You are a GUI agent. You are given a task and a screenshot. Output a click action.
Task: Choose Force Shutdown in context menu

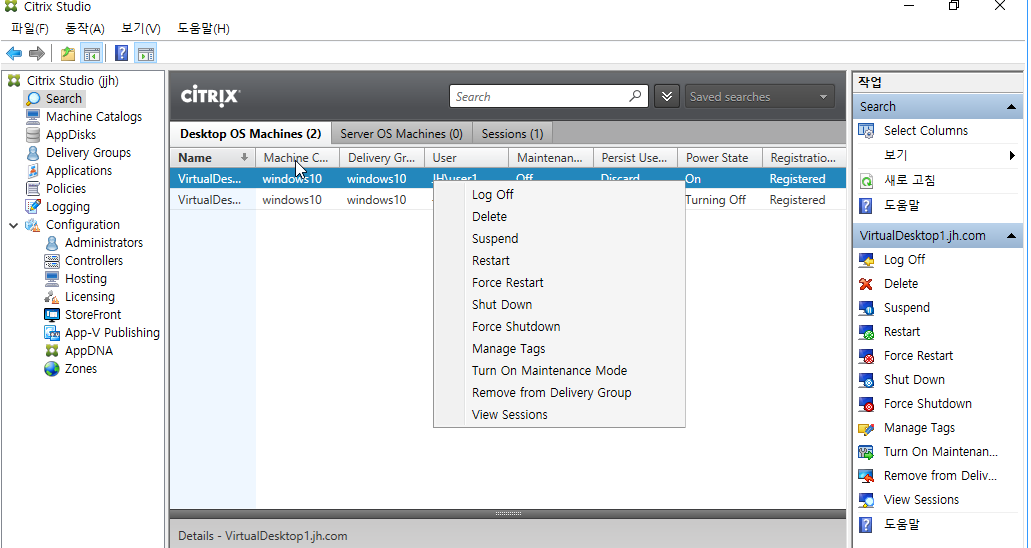pyautogui.click(x=559, y=327)
